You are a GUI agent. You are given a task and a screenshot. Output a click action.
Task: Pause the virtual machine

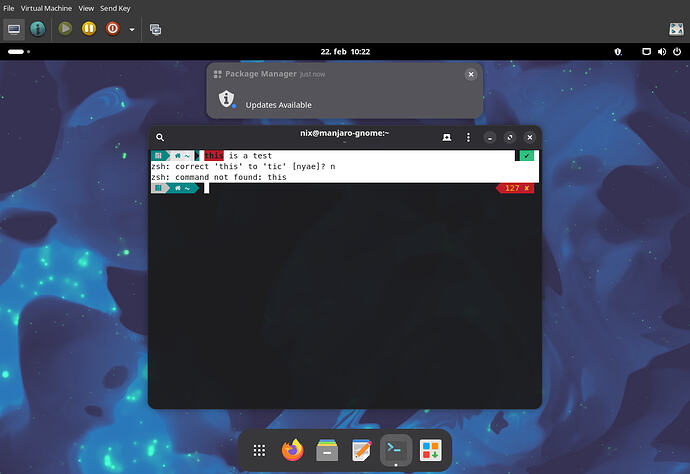tap(88, 29)
